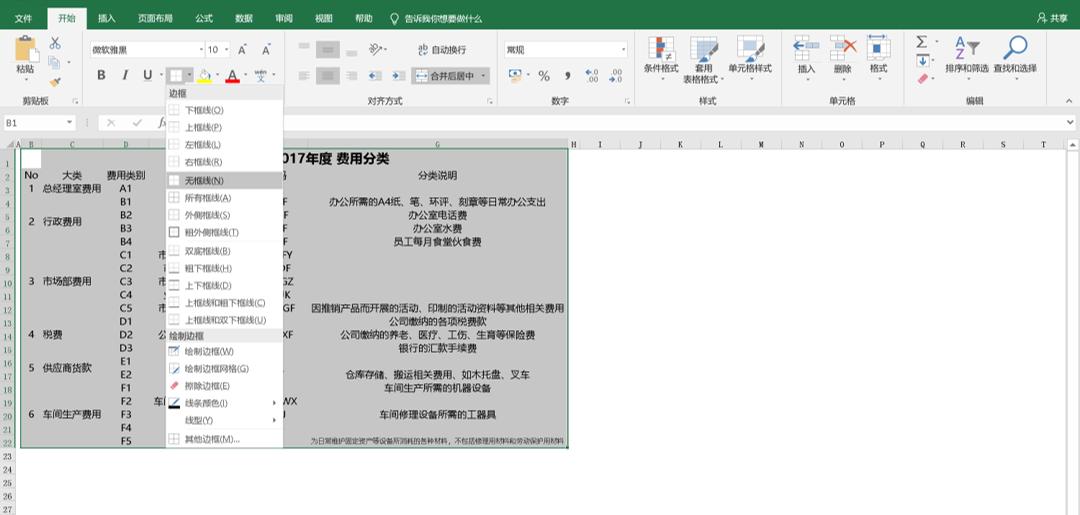Select Draw Border (绘制边框) option
1080x515 pixels.
click(x=225, y=351)
